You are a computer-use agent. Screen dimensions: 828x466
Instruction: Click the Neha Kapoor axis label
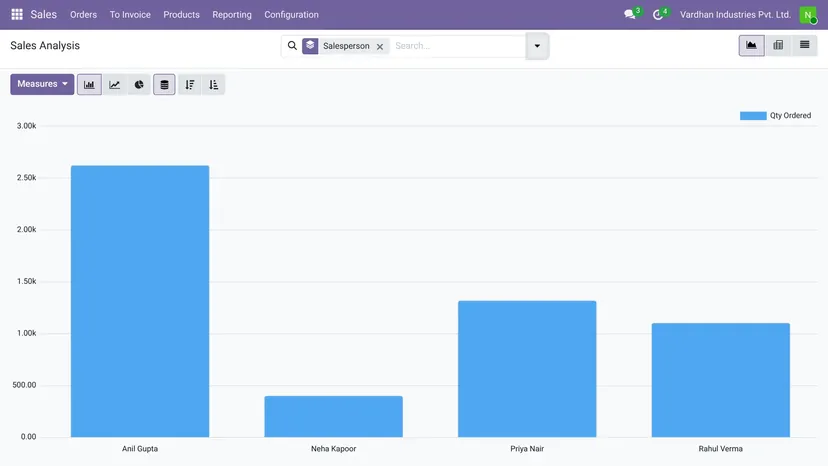[333, 449]
